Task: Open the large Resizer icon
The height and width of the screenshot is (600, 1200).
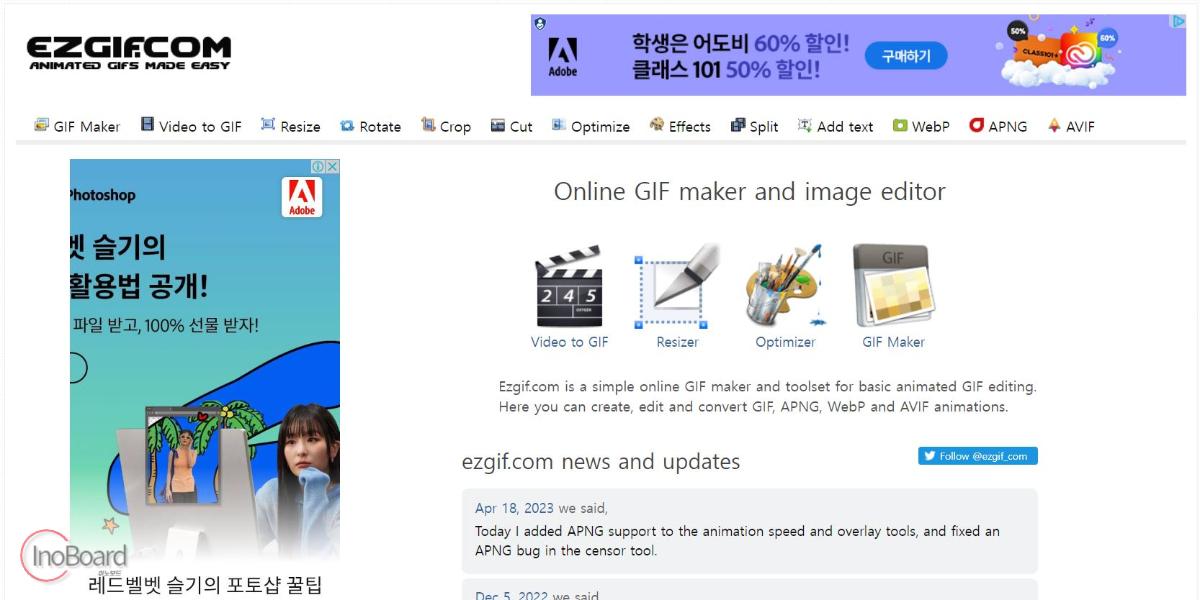Action: [x=677, y=286]
